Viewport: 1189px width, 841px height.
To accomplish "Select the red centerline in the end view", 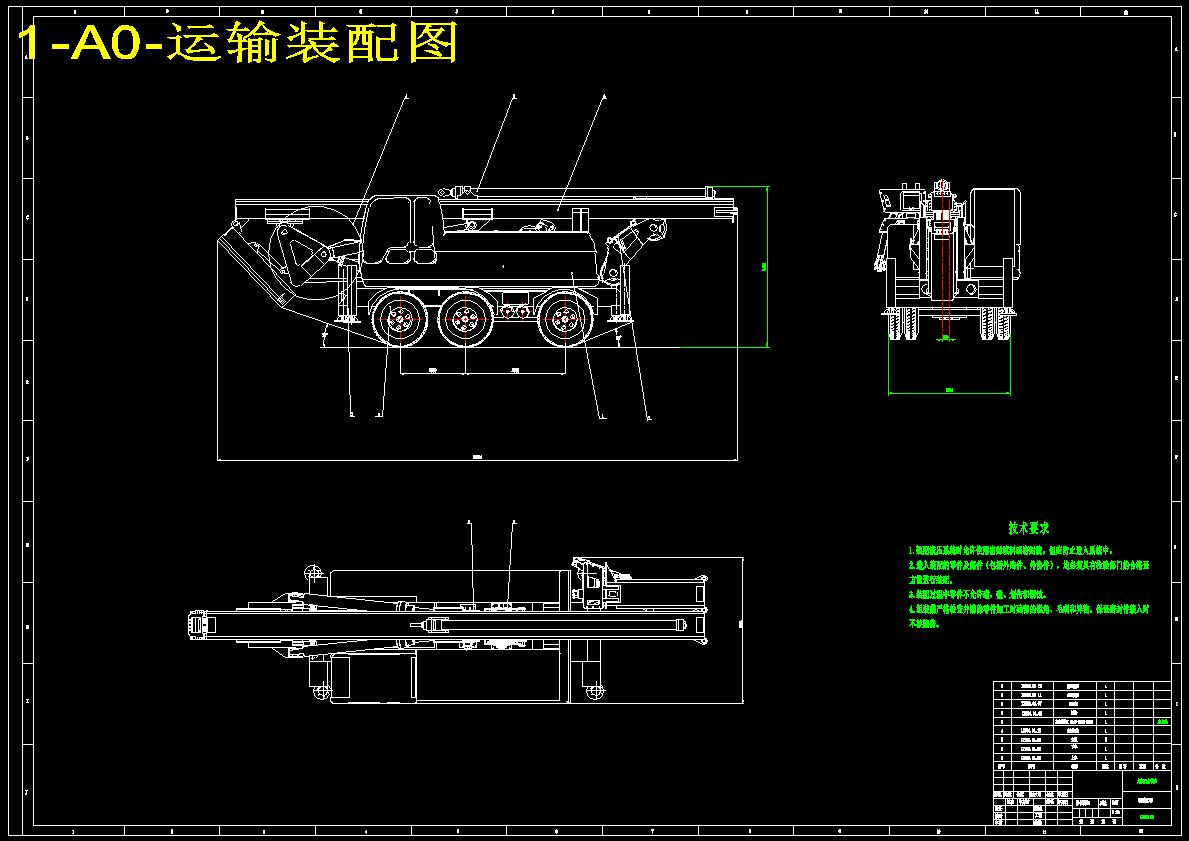I will pyautogui.click(x=944, y=260).
